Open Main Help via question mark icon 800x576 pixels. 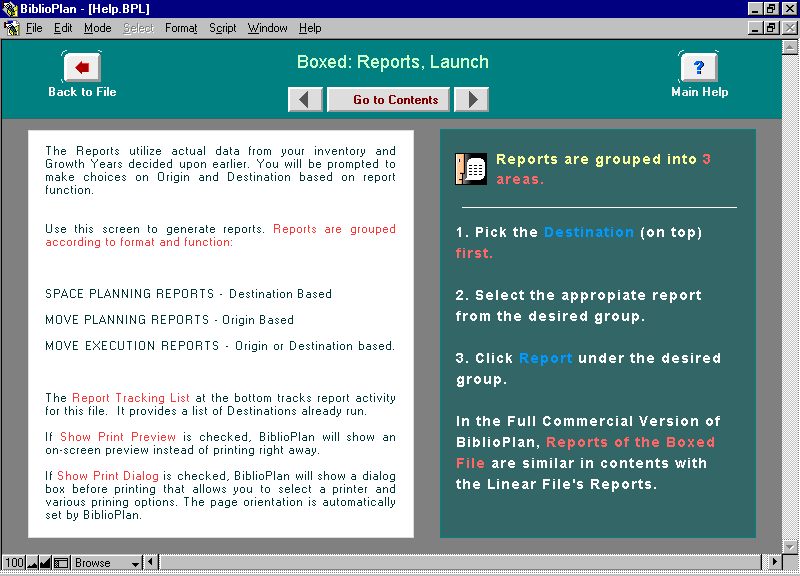click(x=699, y=67)
